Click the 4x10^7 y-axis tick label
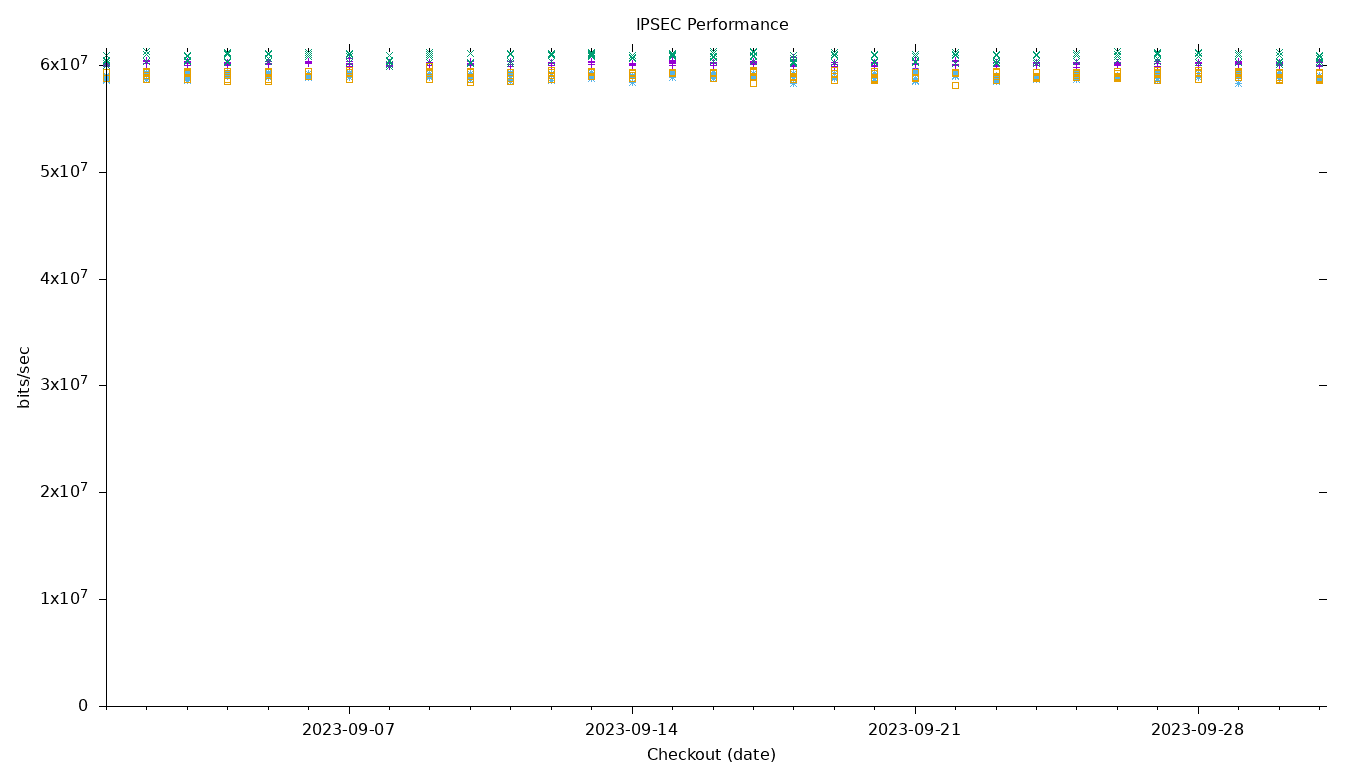 [64, 278]
